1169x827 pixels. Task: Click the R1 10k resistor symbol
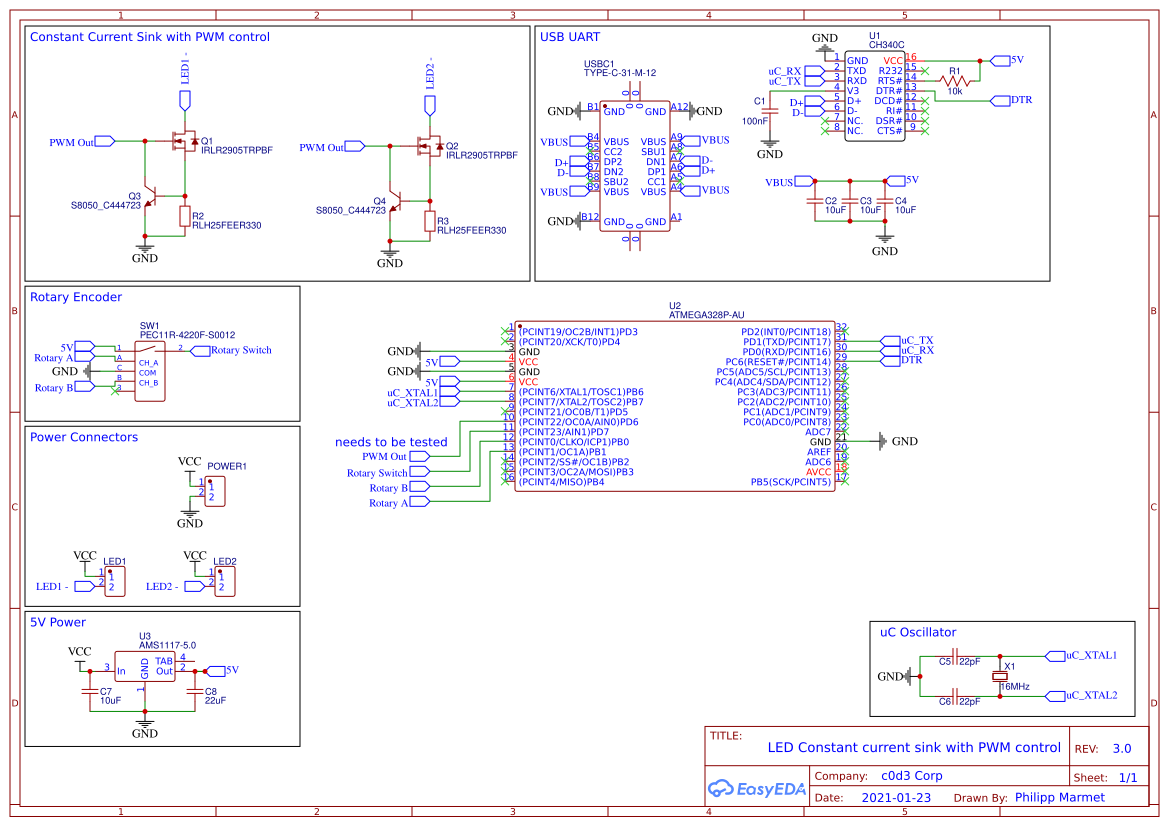(954, 81)
